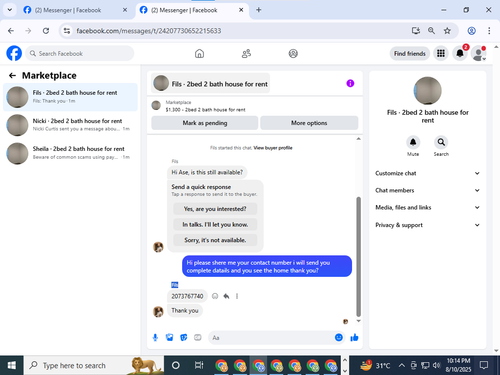This screenshot has height=375, width=500.
Task: Choose a GIF icon in composer
Action: 198,338
